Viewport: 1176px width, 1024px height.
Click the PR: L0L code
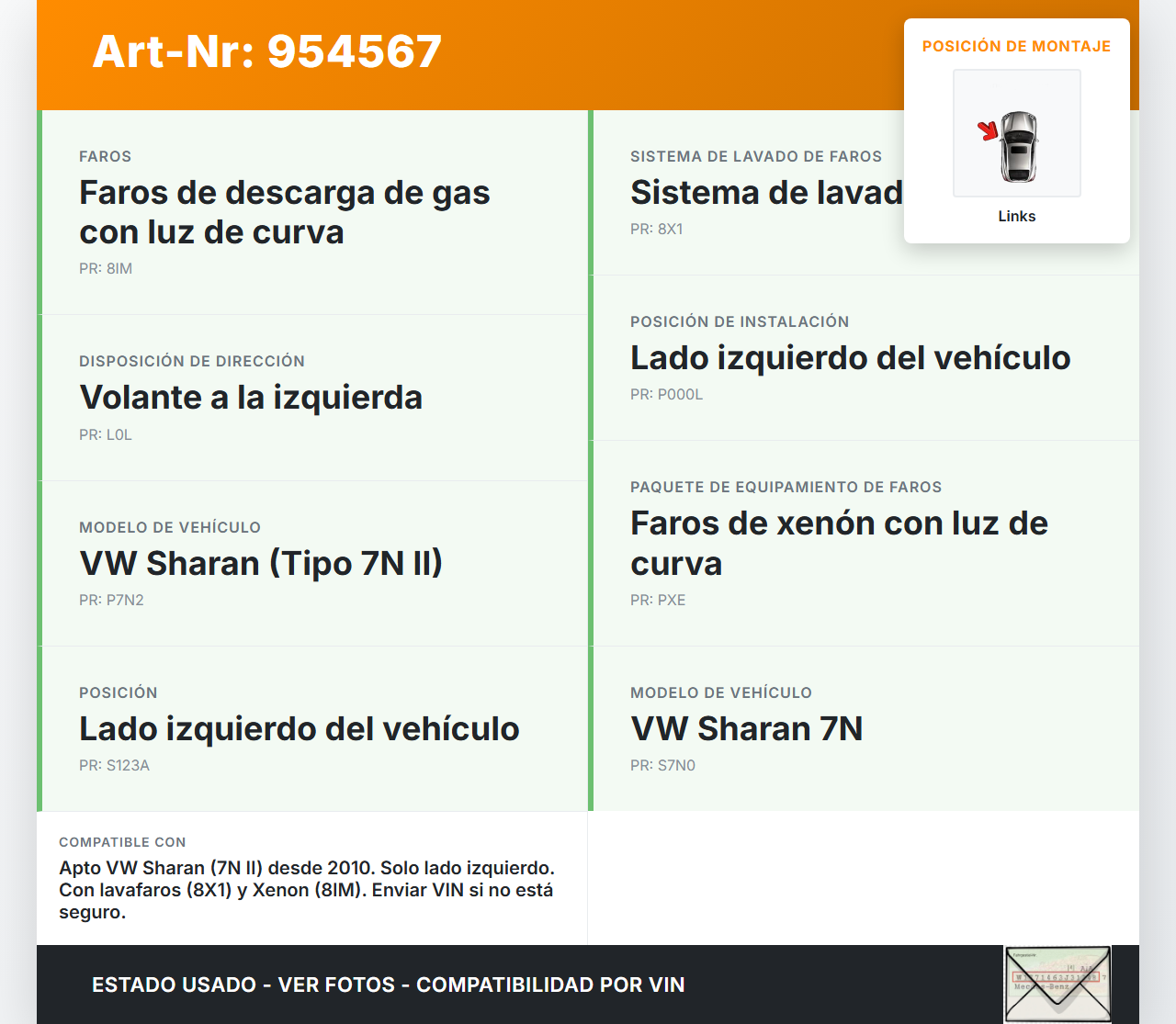tap(106, 435)
